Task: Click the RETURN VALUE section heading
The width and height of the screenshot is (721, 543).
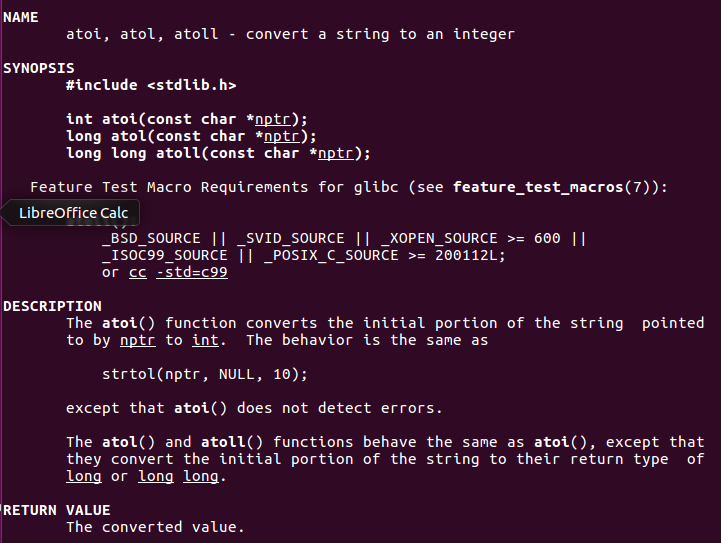Action: point(56,510)
